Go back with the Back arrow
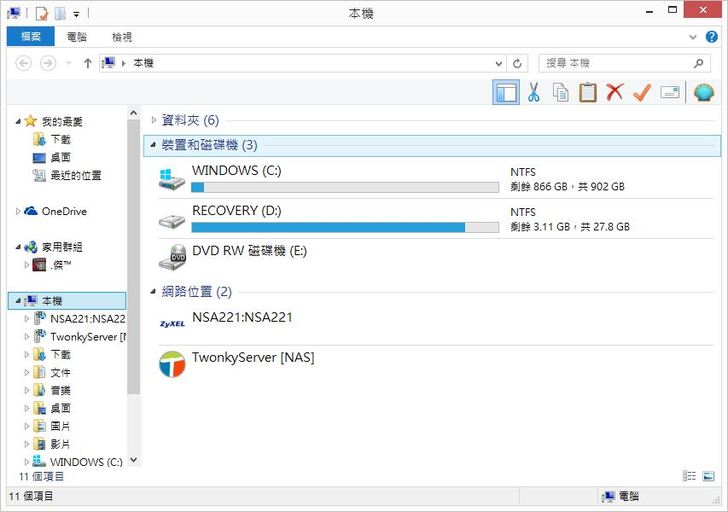This screenshot has width=728, height=512. click(x=24, y=63)
